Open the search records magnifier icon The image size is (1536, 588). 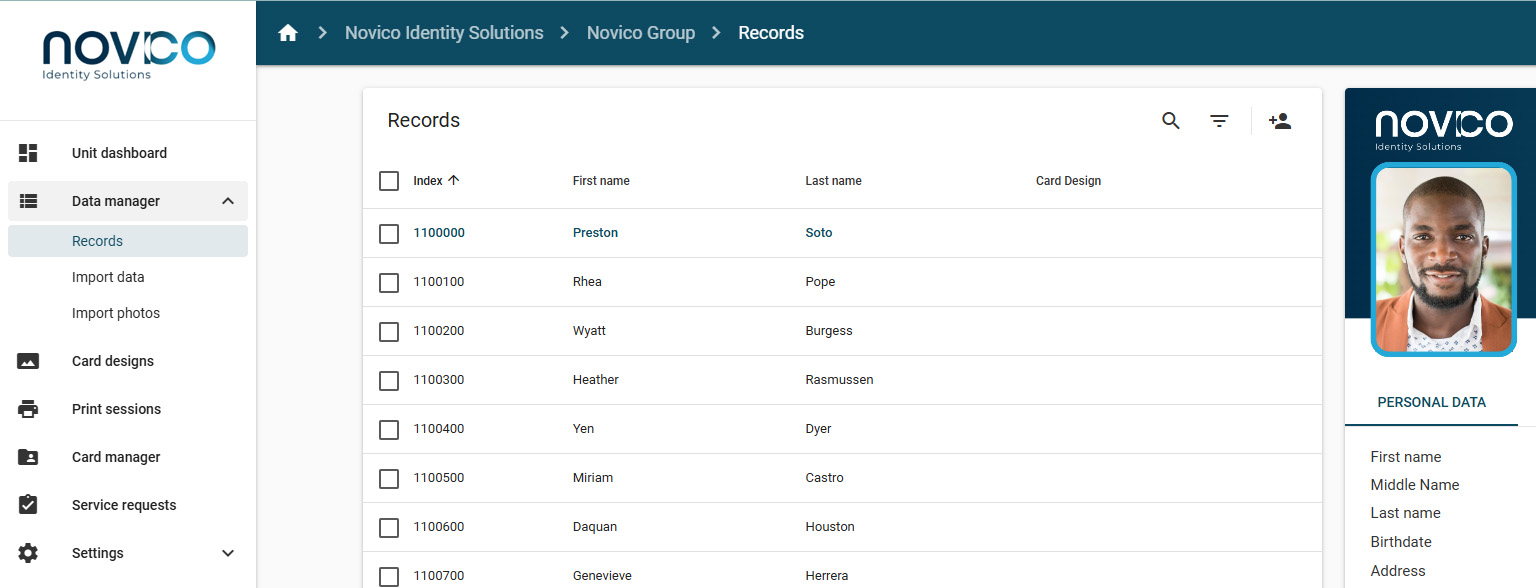point(1171,121)
